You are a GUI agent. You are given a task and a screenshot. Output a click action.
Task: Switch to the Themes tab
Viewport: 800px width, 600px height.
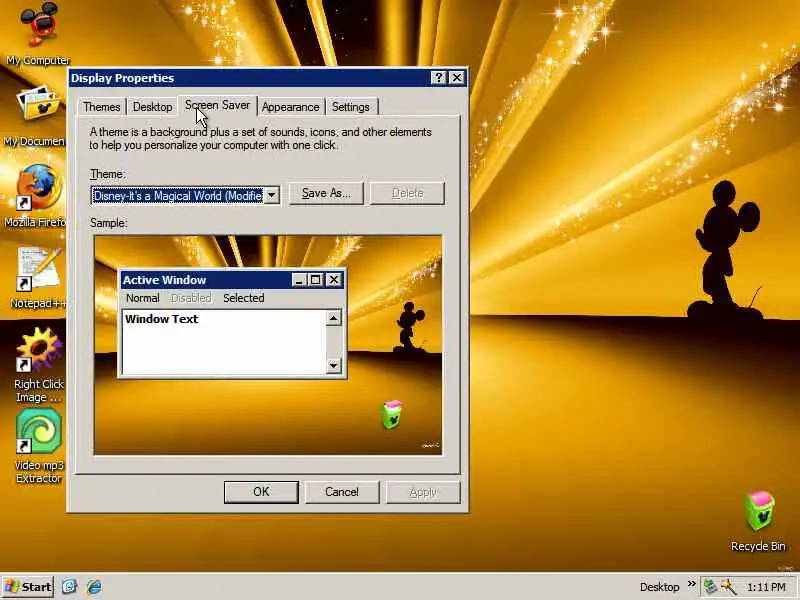pos(102,107)
